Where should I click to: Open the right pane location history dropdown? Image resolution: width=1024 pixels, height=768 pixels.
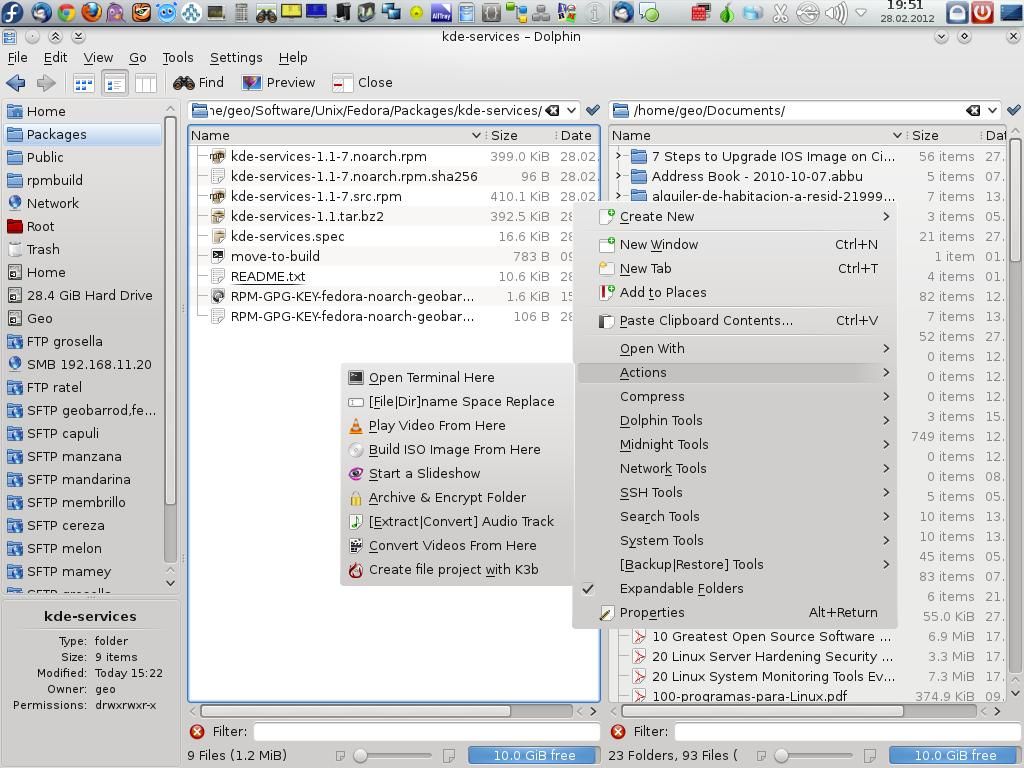click(x=992, y=110)
